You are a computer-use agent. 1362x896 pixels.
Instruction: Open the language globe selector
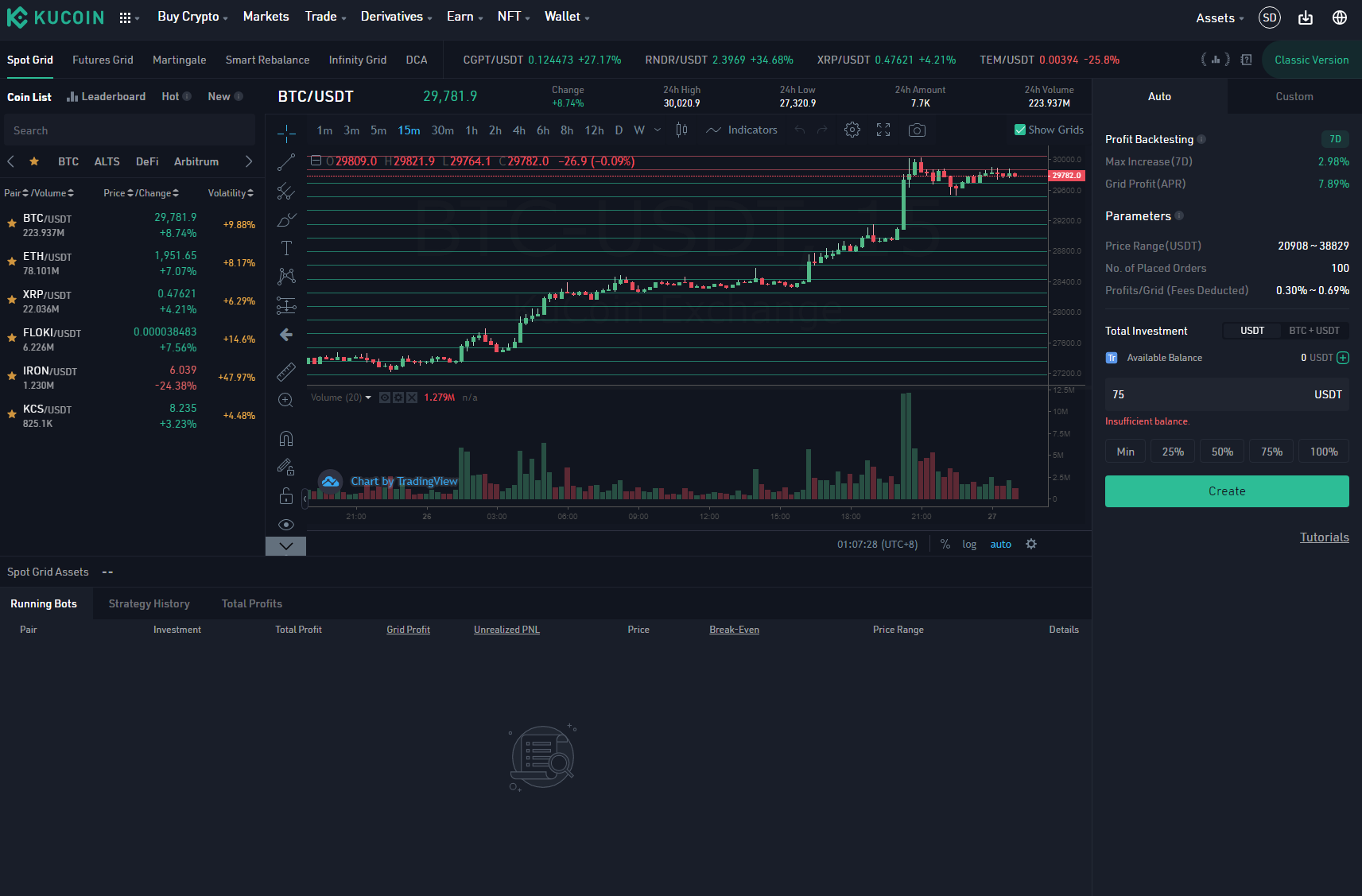(1340, 17)
